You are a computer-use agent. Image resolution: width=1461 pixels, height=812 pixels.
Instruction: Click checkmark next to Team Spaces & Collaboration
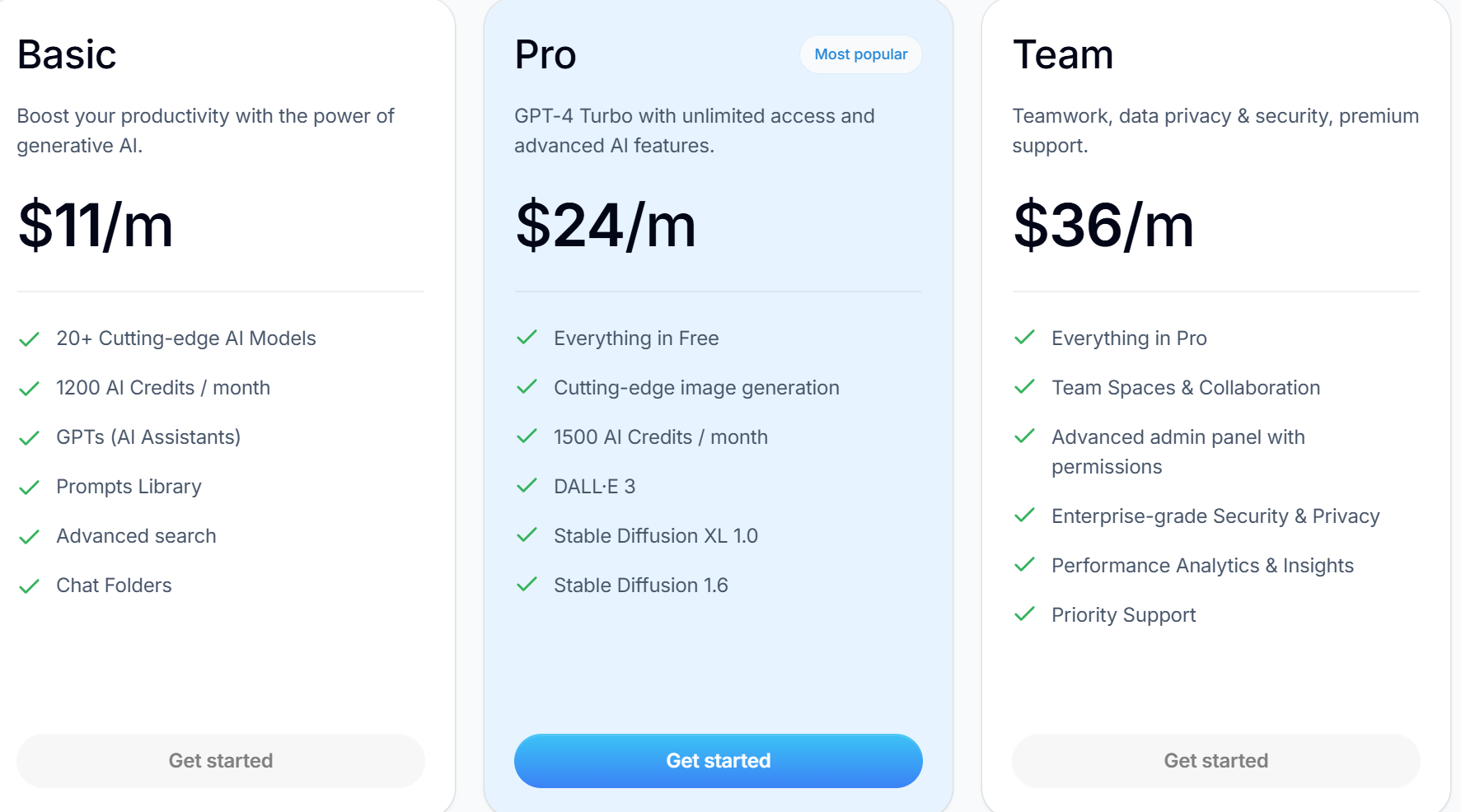(1025, 387)
